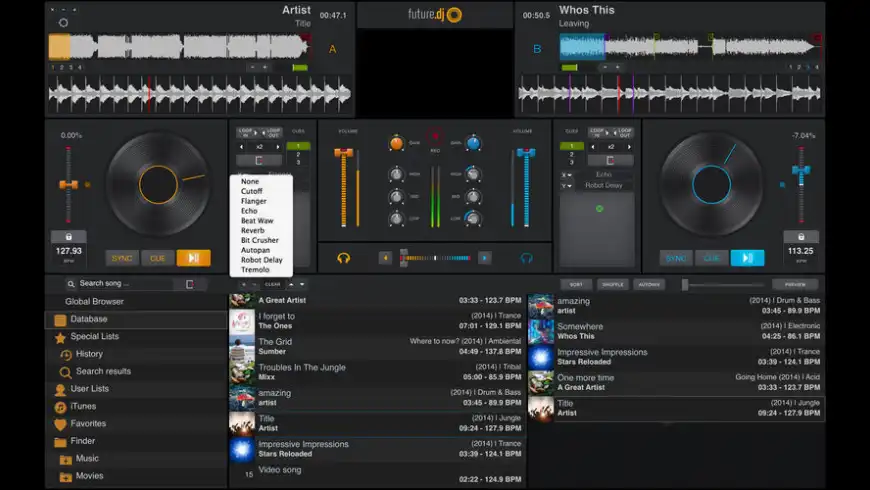Toggle play/pause on deck B
870x490 pixels.
(746, 258)
